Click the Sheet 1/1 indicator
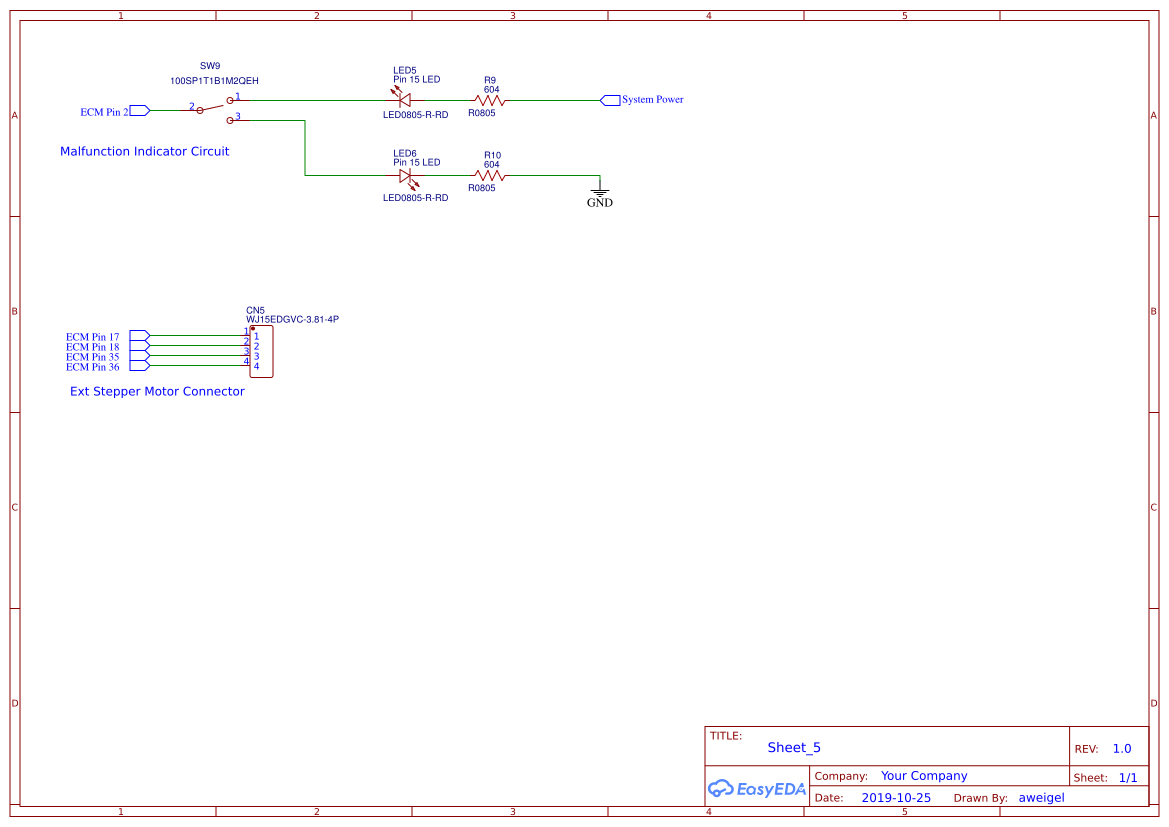This screenshot has height=827, width=1169. (x=1112, y=776)
